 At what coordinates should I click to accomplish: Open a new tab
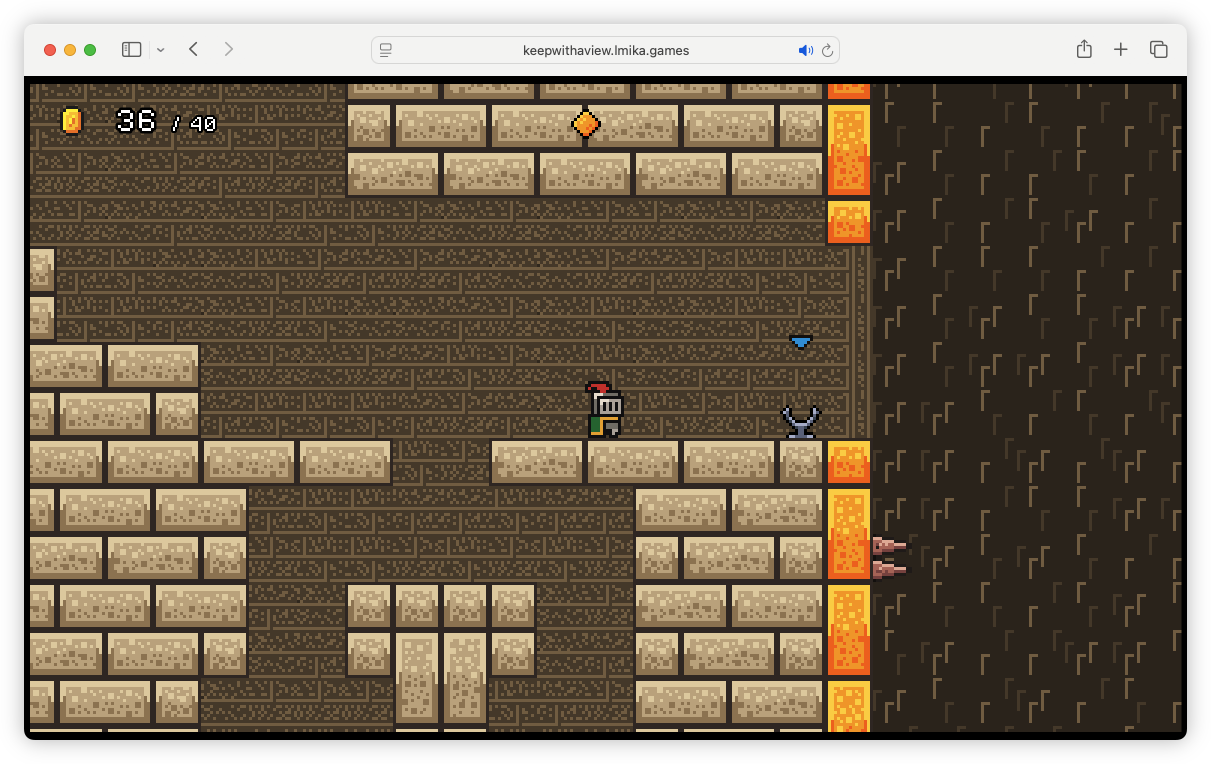click(x=1121, y=50)
